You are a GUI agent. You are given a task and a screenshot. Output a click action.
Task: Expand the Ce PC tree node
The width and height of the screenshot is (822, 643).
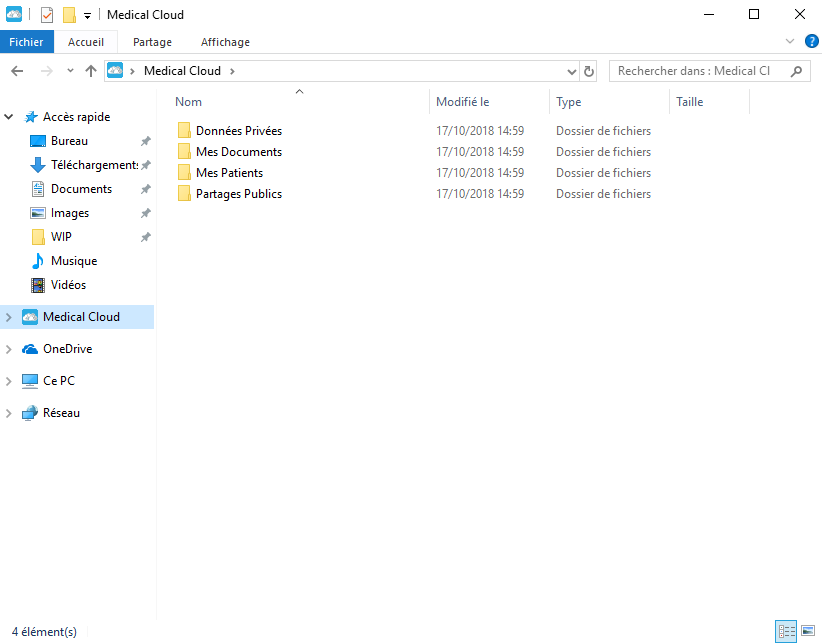point(9,381)
